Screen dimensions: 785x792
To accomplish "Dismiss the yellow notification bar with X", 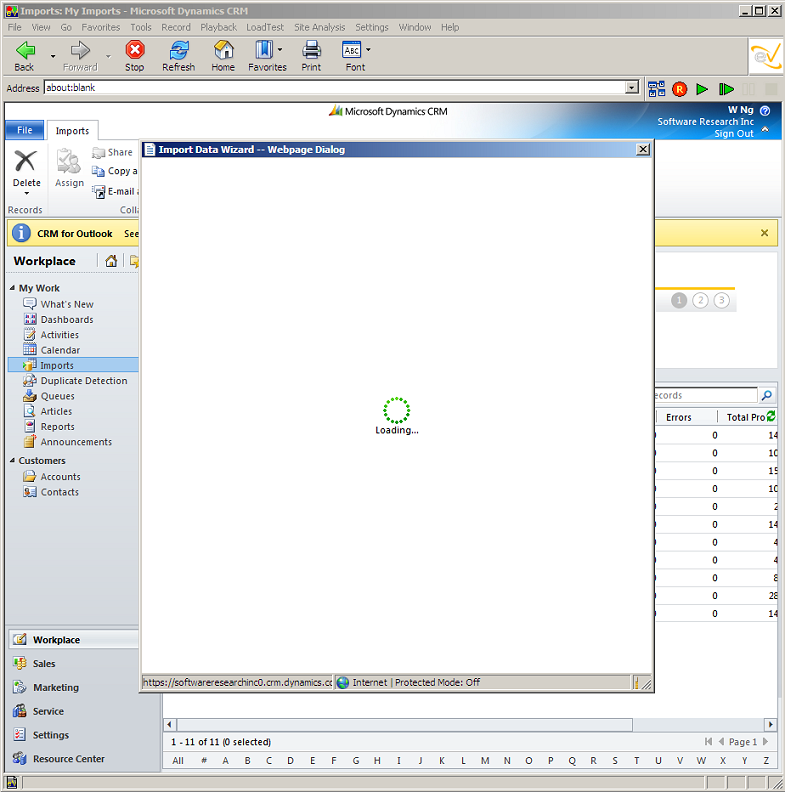I will pyautogui.click(x=764, y=233).
